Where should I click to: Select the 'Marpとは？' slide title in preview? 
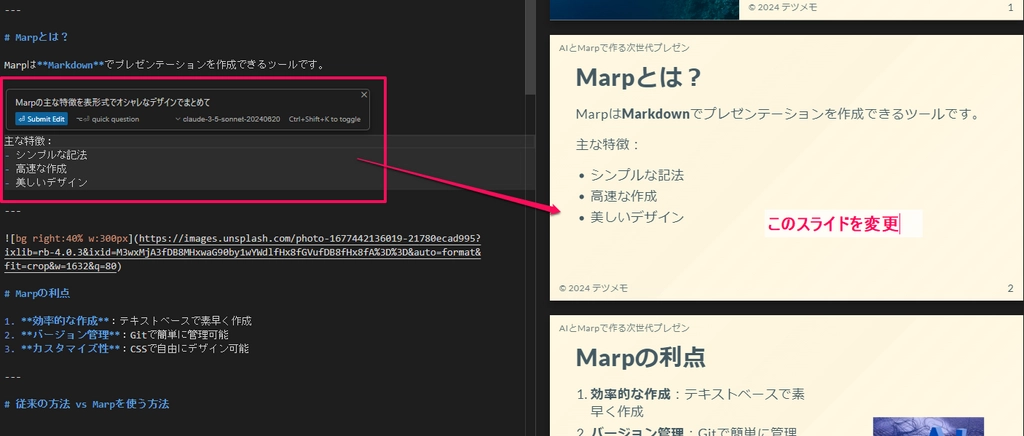point(638,77)
